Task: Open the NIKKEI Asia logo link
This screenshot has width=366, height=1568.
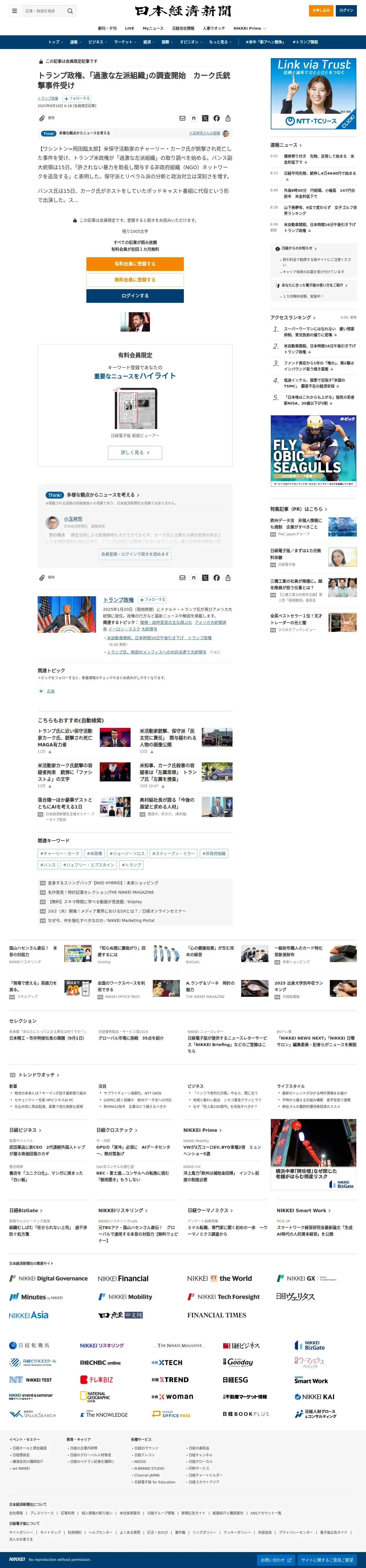Action: (29, 1315)
